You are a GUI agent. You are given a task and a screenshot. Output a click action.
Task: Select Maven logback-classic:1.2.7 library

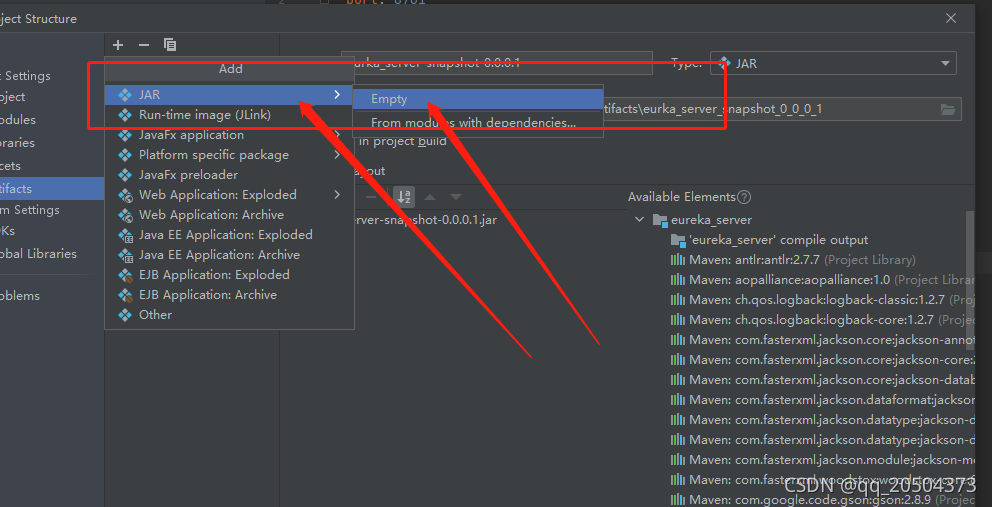click(x=831, y=300)
